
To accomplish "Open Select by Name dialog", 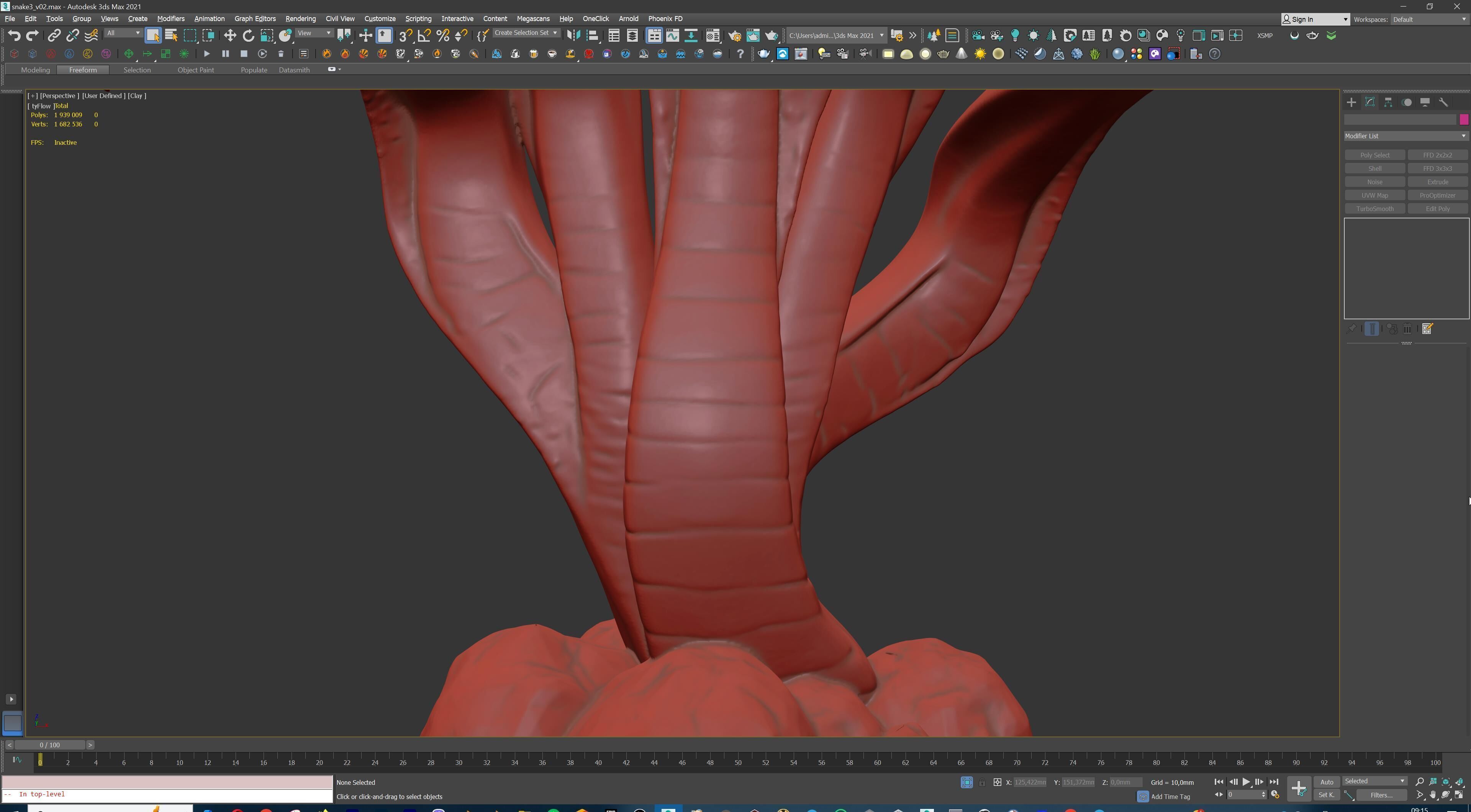I will (x=171, y=35).
